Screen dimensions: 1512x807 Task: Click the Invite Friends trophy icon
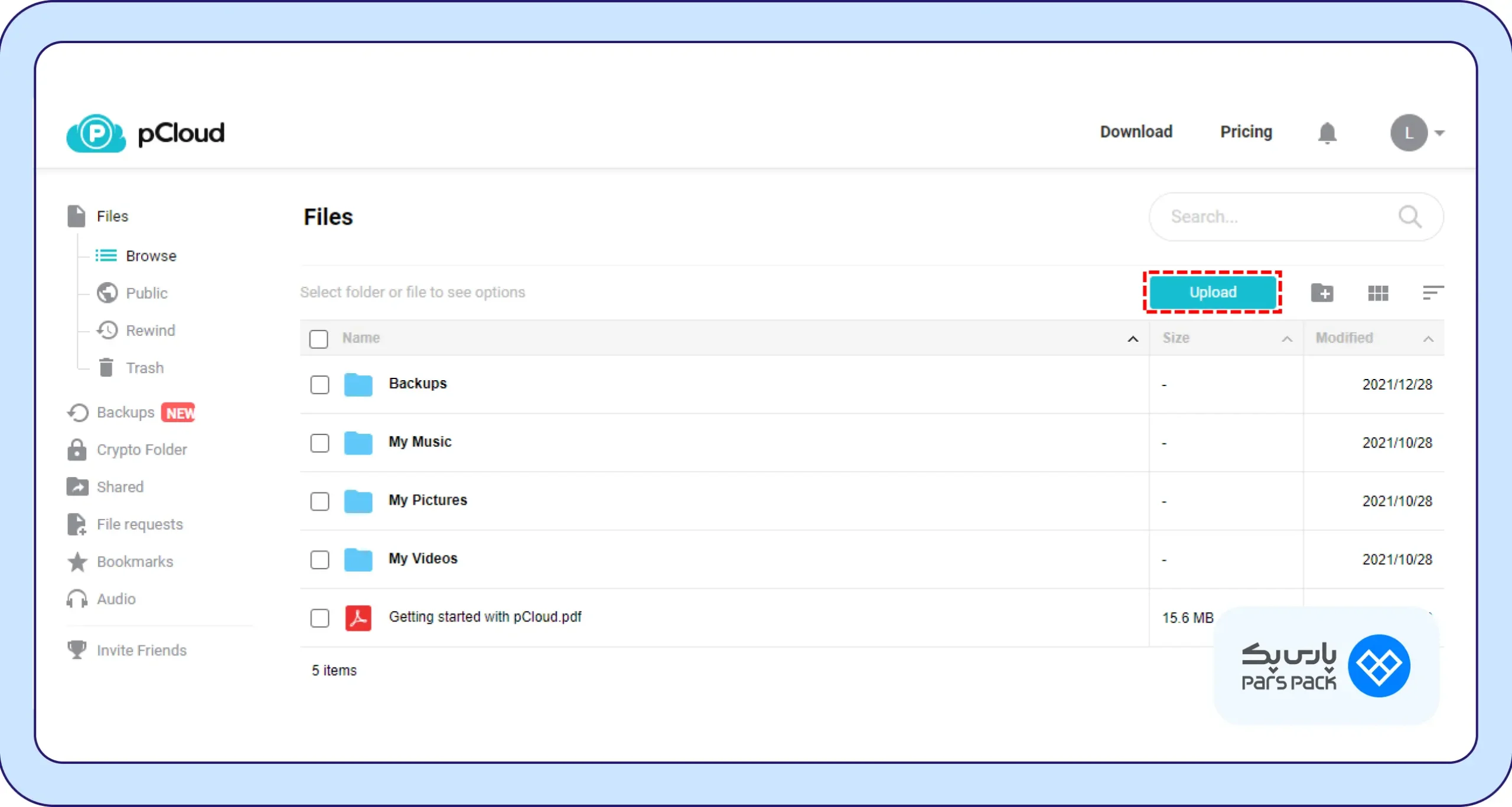tap(77, 649)
